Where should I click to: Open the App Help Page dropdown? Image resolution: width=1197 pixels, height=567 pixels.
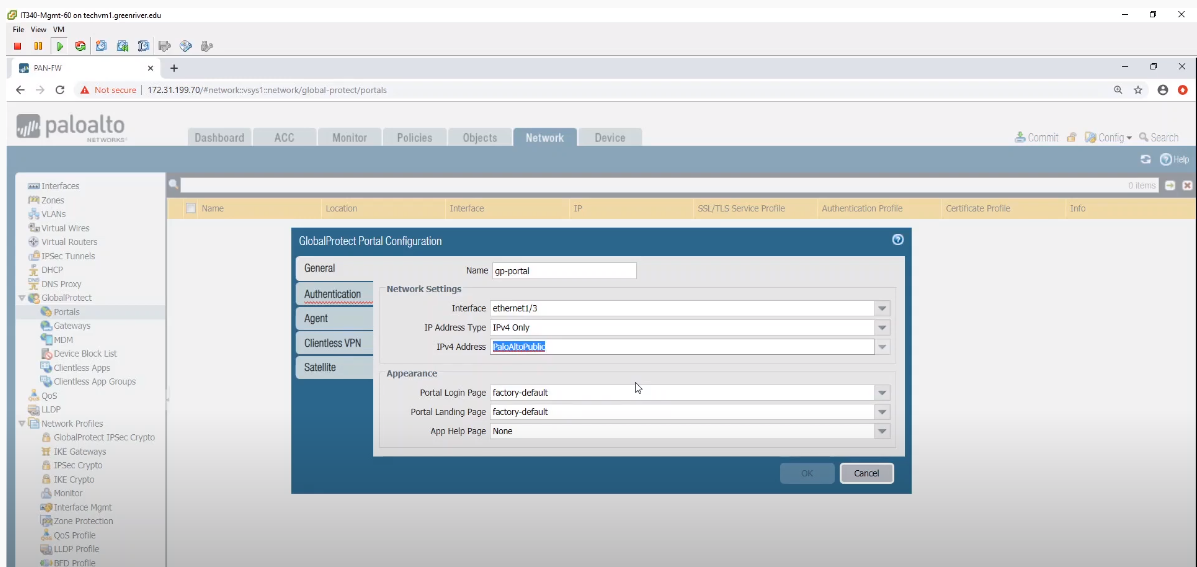point(882,431)
